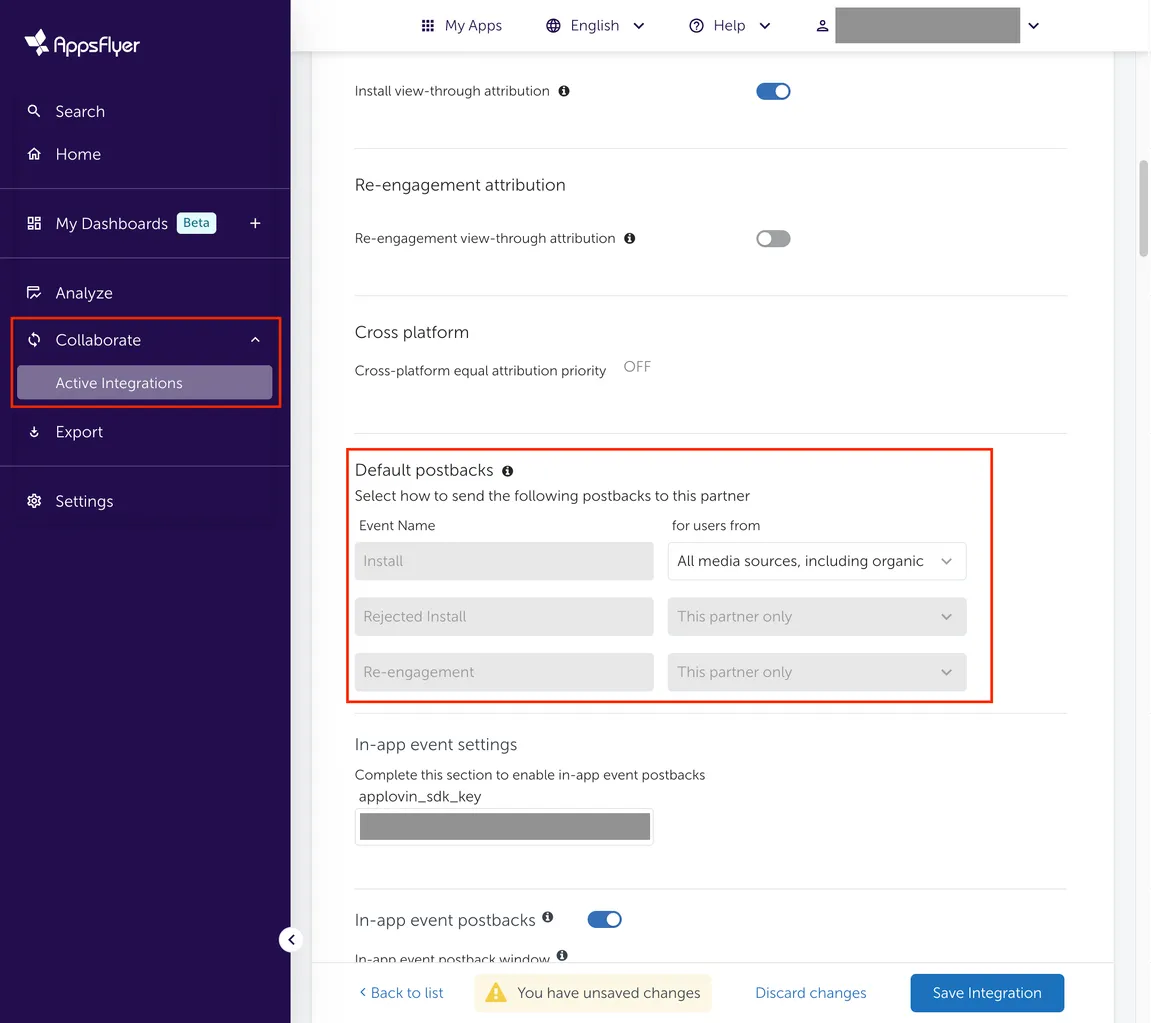Select the Analyze section icon

point(35,292)
